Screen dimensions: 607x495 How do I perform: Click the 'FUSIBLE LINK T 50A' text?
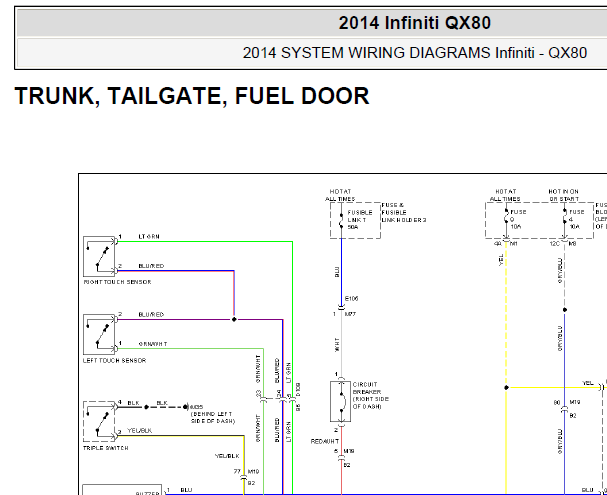tap(360, 220)
